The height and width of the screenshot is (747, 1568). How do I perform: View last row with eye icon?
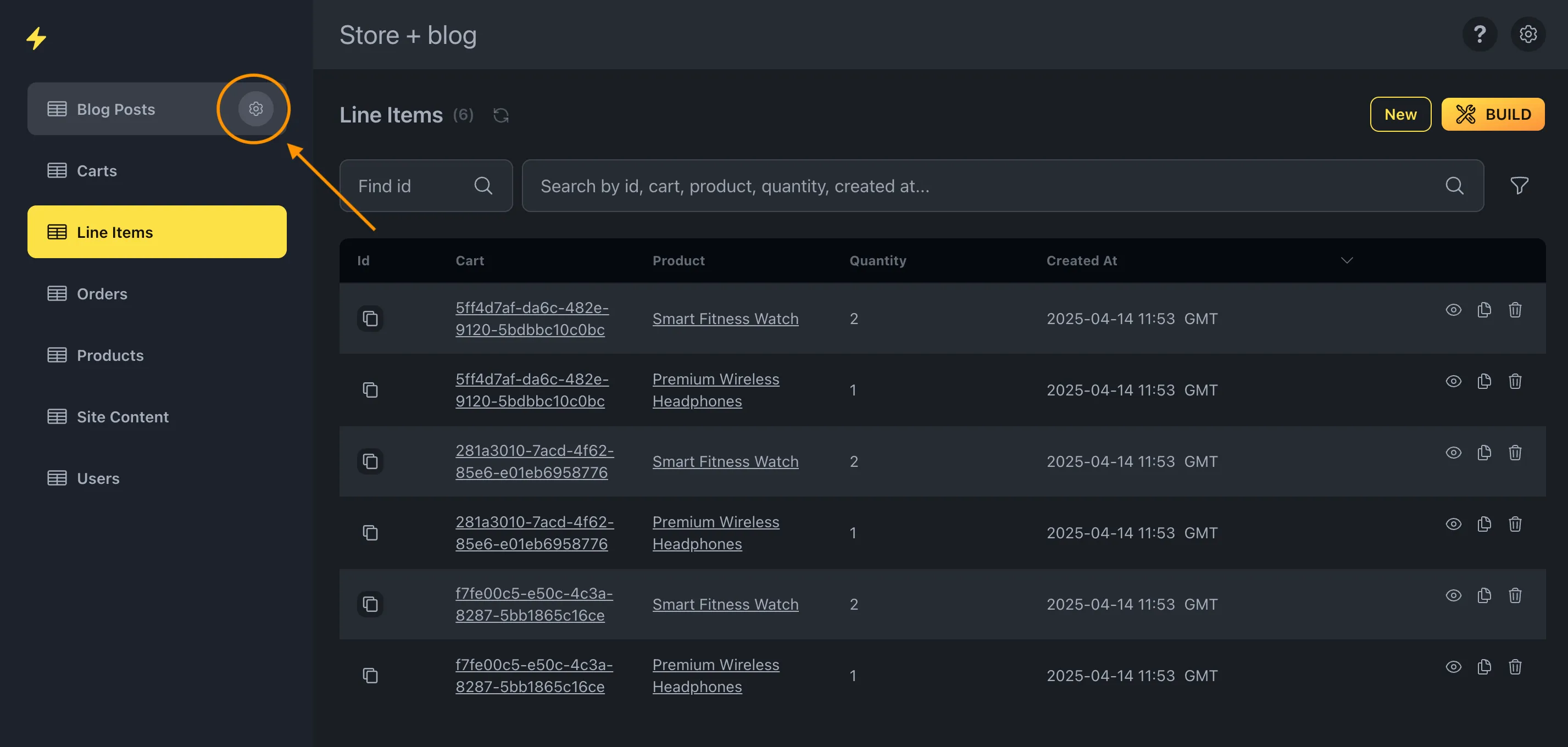coord(1453,667)
